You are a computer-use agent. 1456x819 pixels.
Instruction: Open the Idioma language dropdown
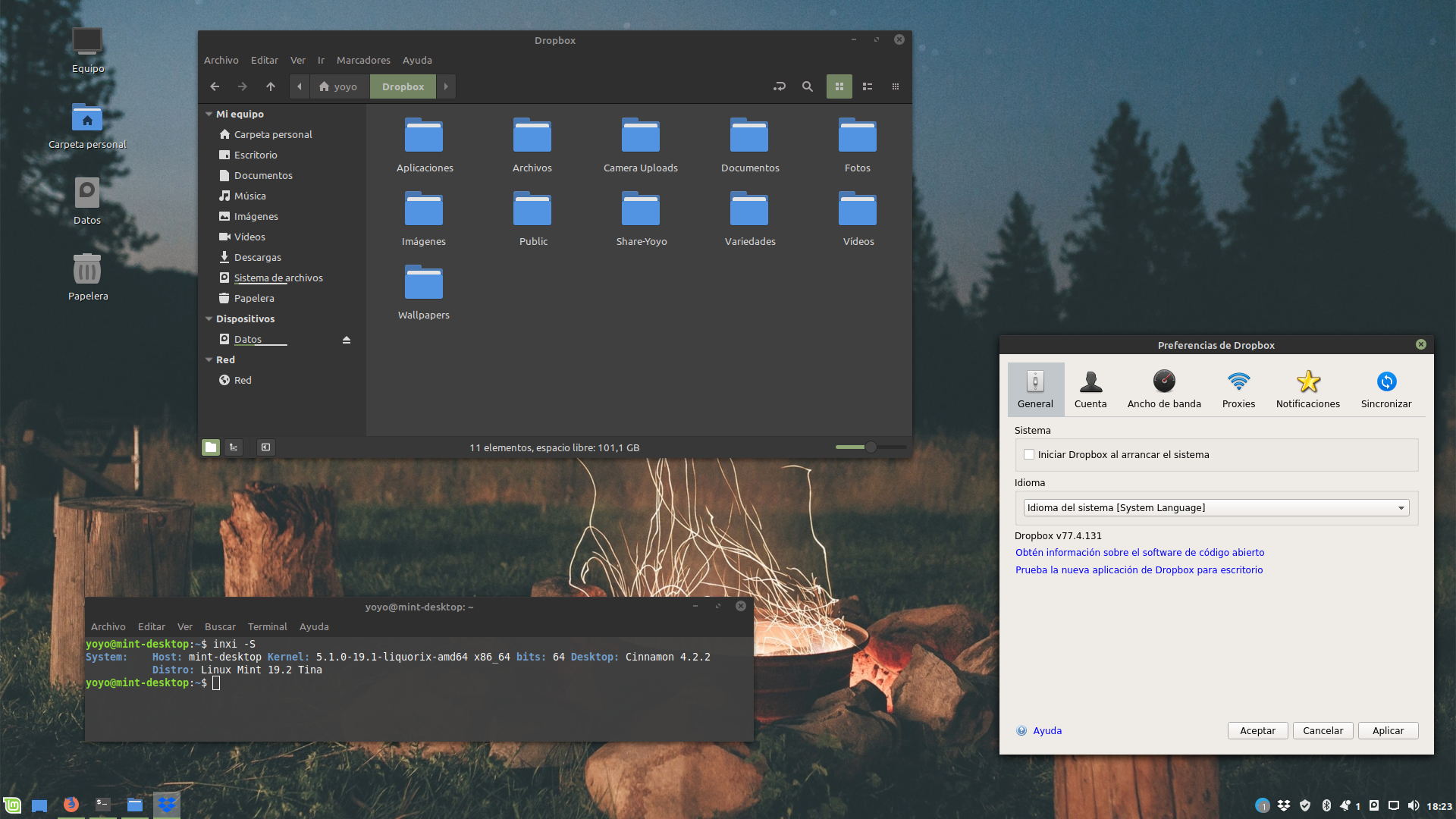[x=1216, y=508]
